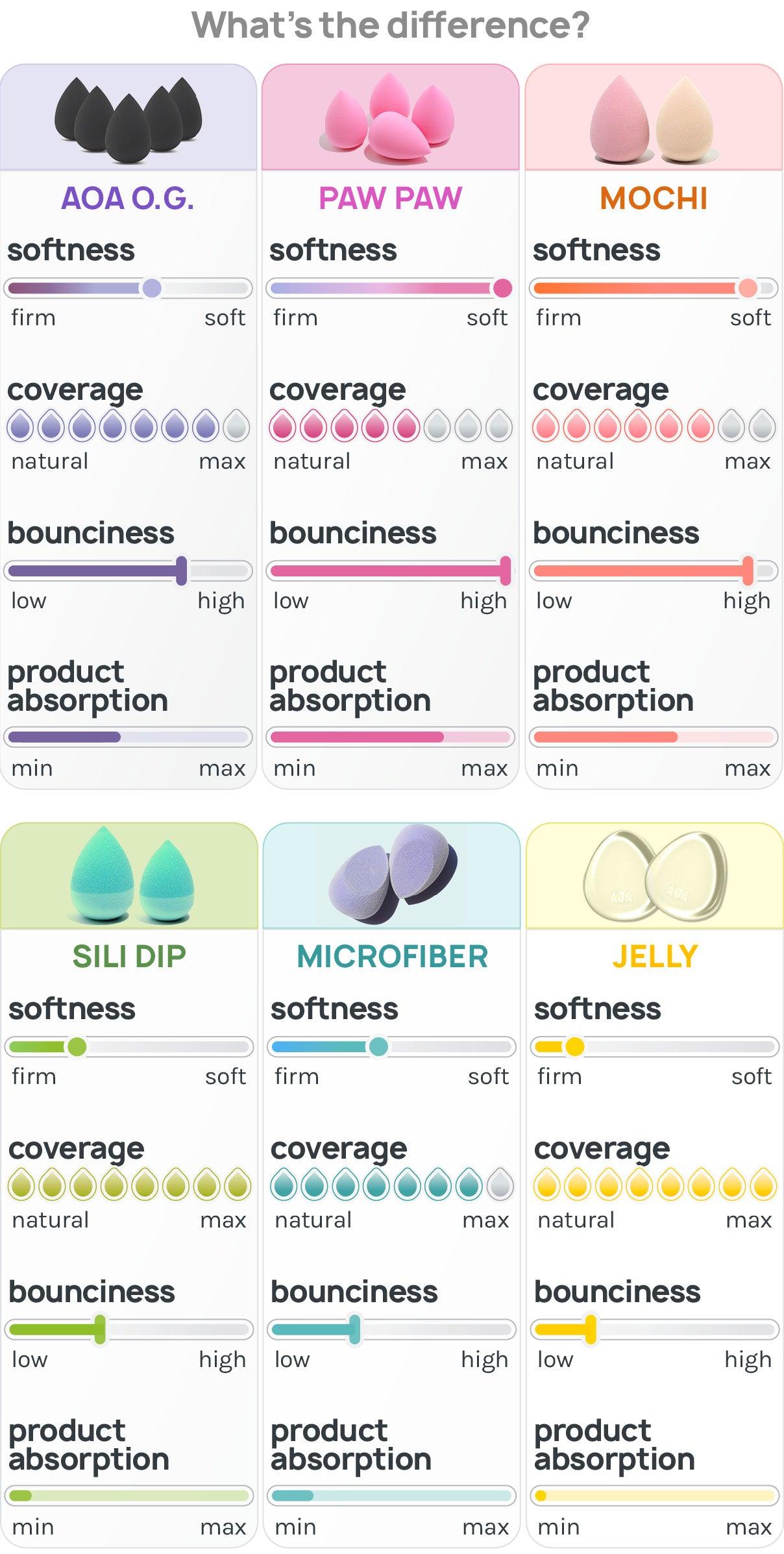Click the Sili Dip product absorption bar
This screenshot has height=1554, width=784.
[129, 1496]
